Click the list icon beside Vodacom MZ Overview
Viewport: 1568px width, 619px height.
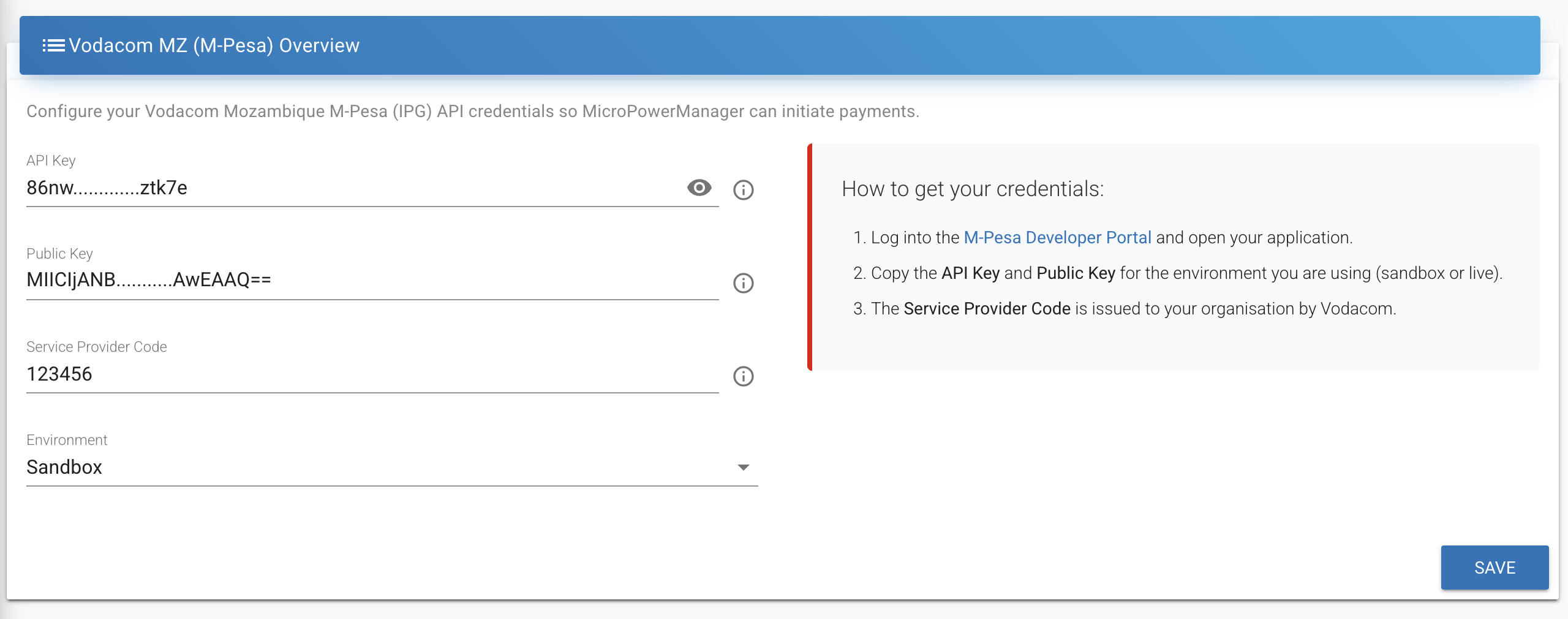coord(53,45)
